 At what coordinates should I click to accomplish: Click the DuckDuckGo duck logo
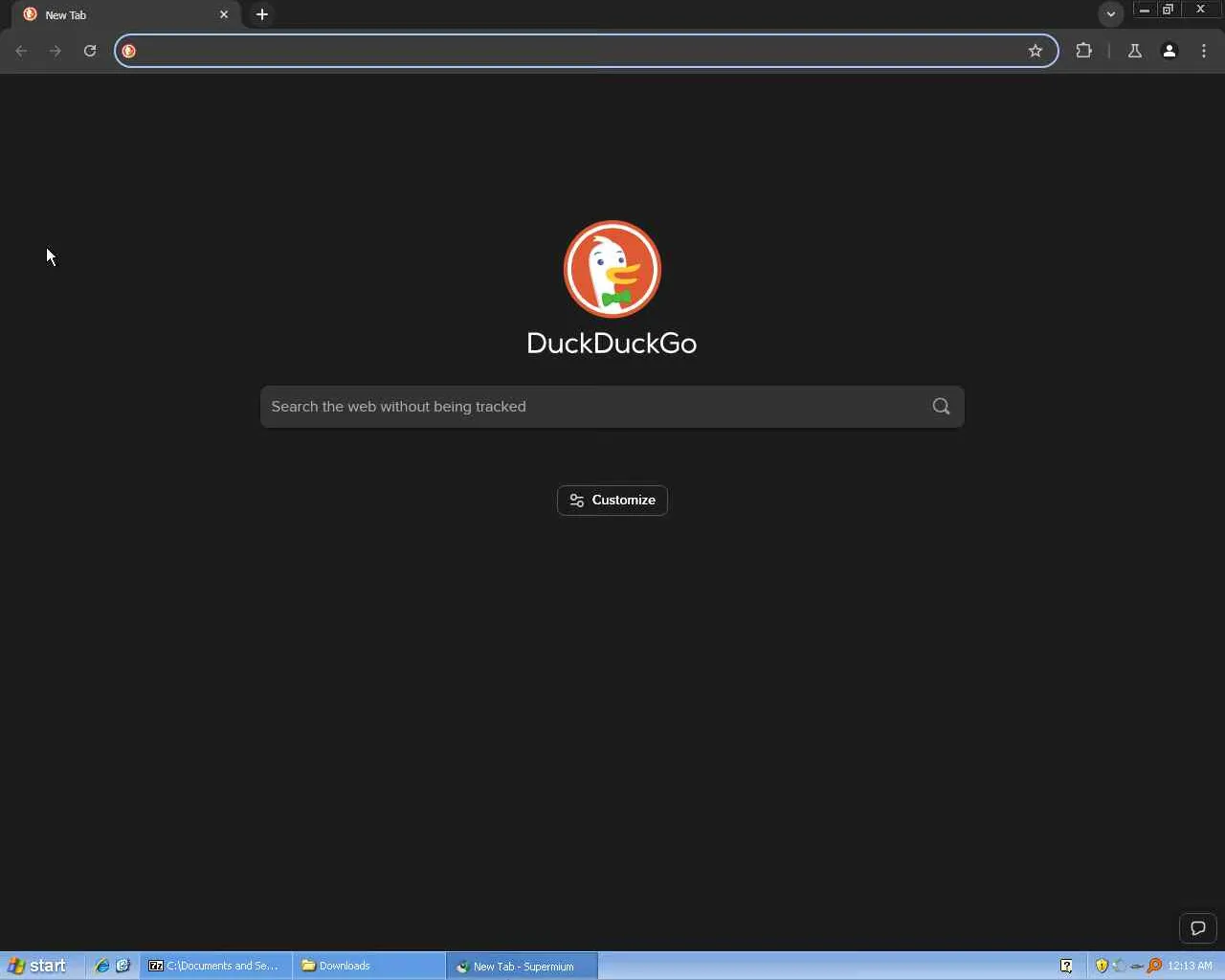[x=612, y=269]
